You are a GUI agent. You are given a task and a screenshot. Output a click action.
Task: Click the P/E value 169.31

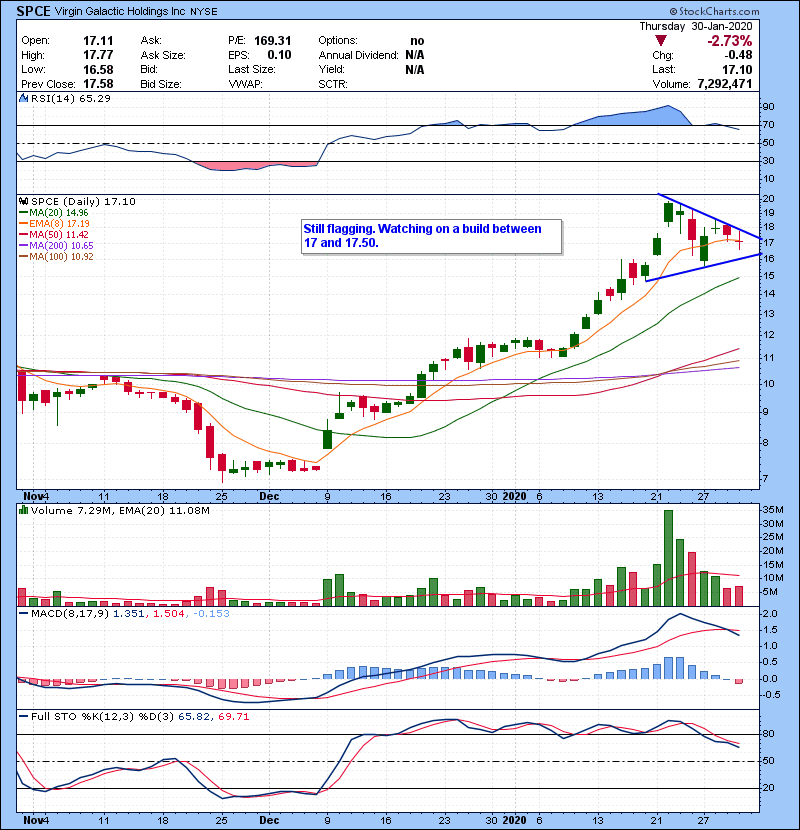tap(273, 41)
